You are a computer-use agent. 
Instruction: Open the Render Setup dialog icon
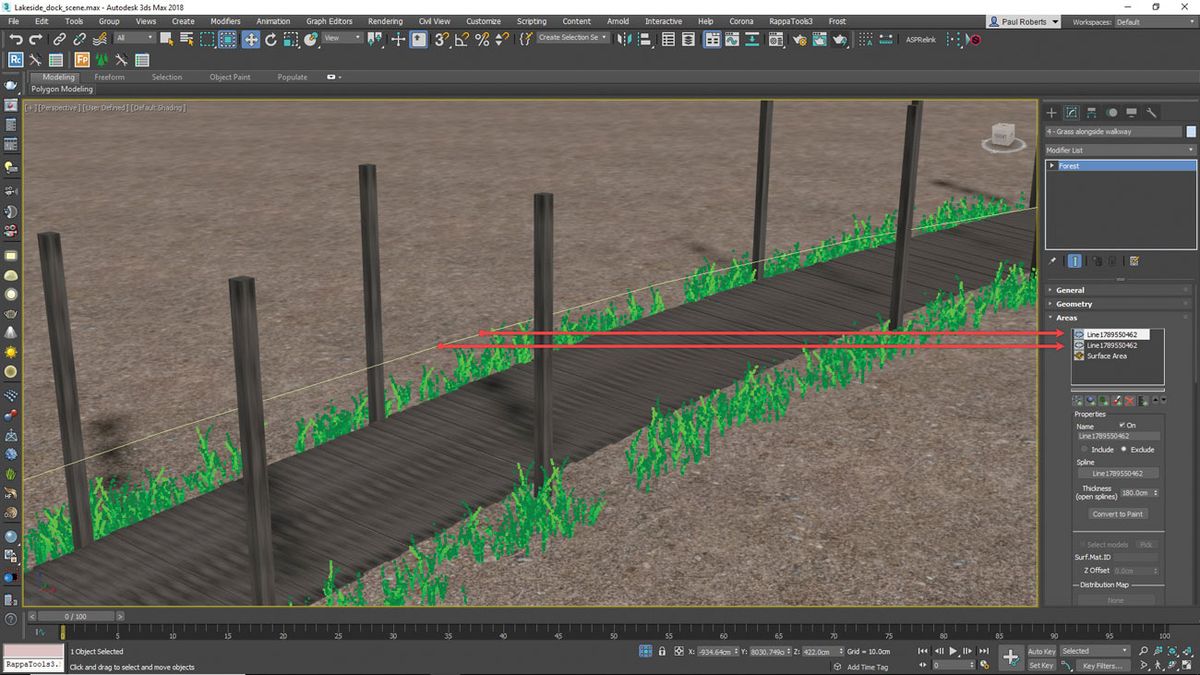(x=799, y=40)
